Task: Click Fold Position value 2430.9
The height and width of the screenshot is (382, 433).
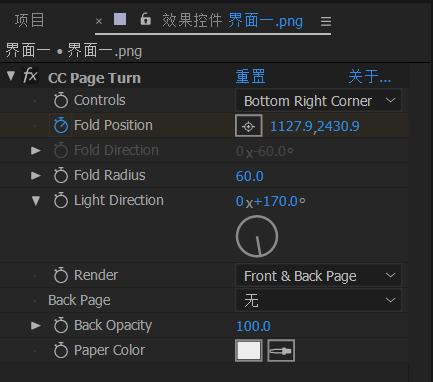Action: pyautogui.click(x=338, y=126)
